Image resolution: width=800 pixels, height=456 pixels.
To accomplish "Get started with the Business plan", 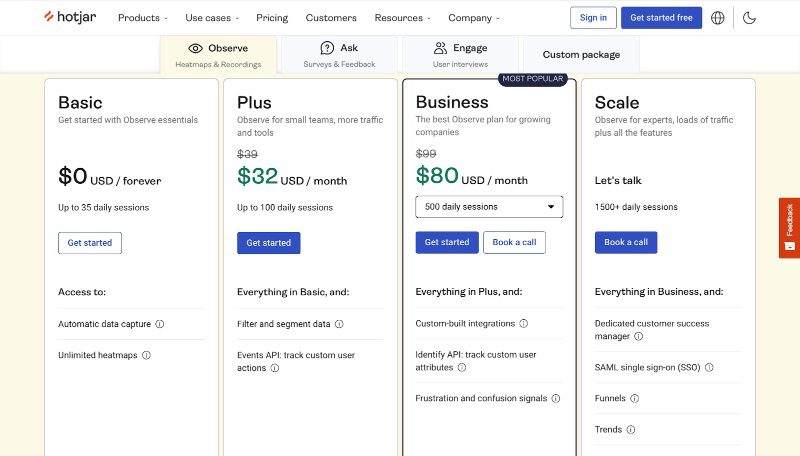I will click(x=447, y=242).
